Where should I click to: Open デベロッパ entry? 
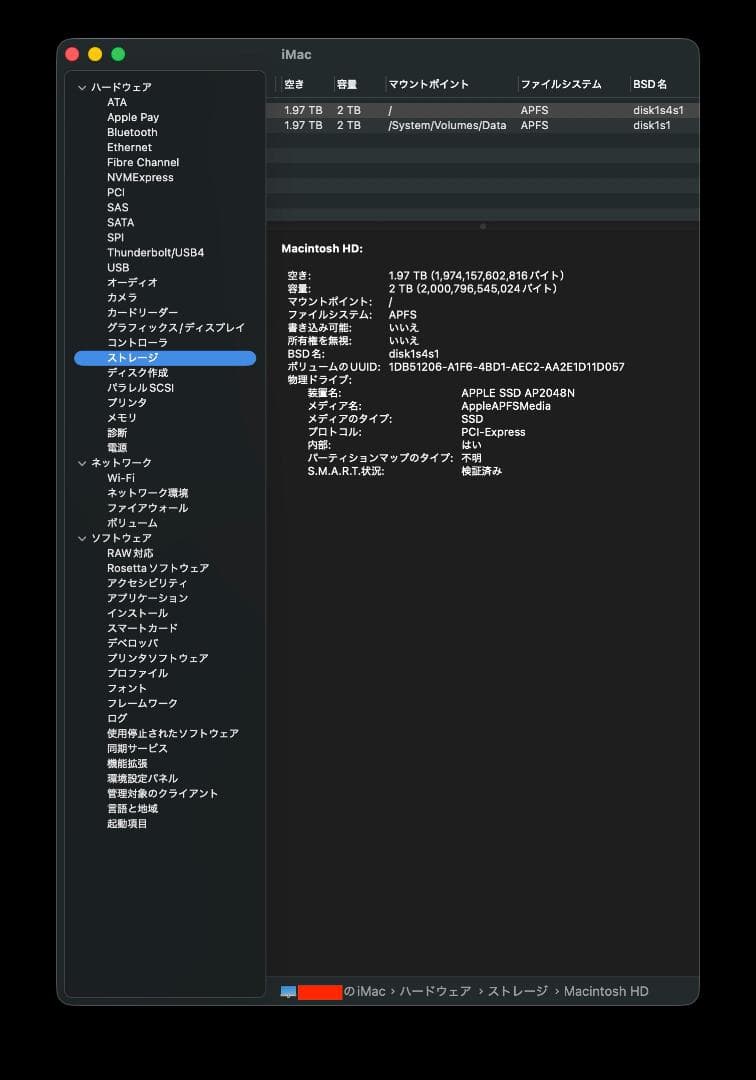[x=132, y=643]
